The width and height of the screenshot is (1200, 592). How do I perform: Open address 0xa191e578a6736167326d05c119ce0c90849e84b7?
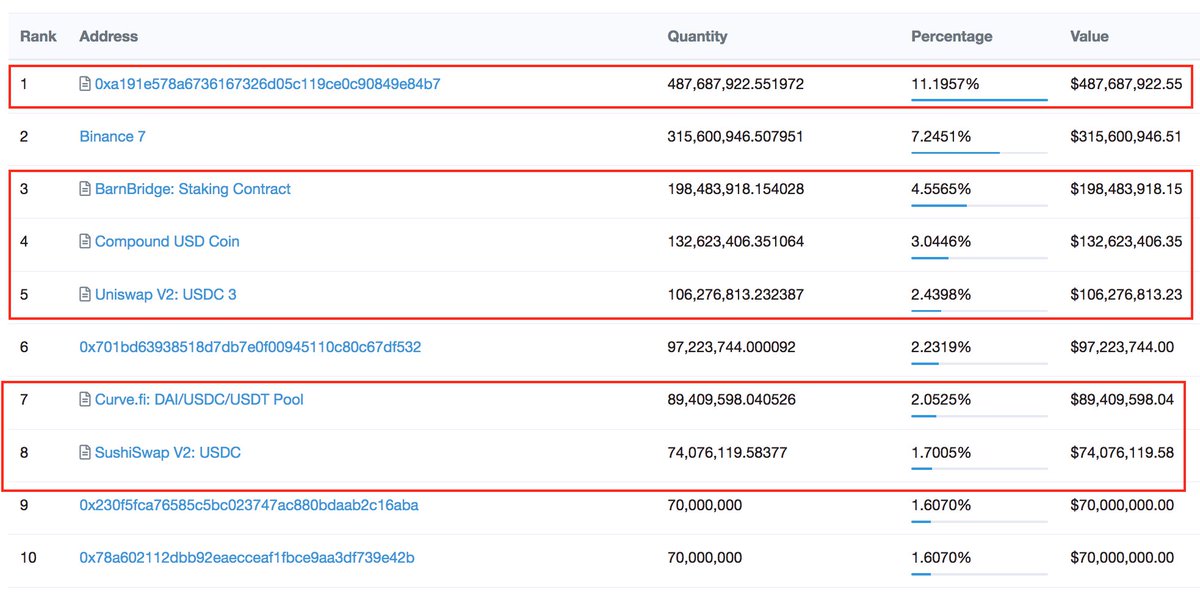click(267, 85)
